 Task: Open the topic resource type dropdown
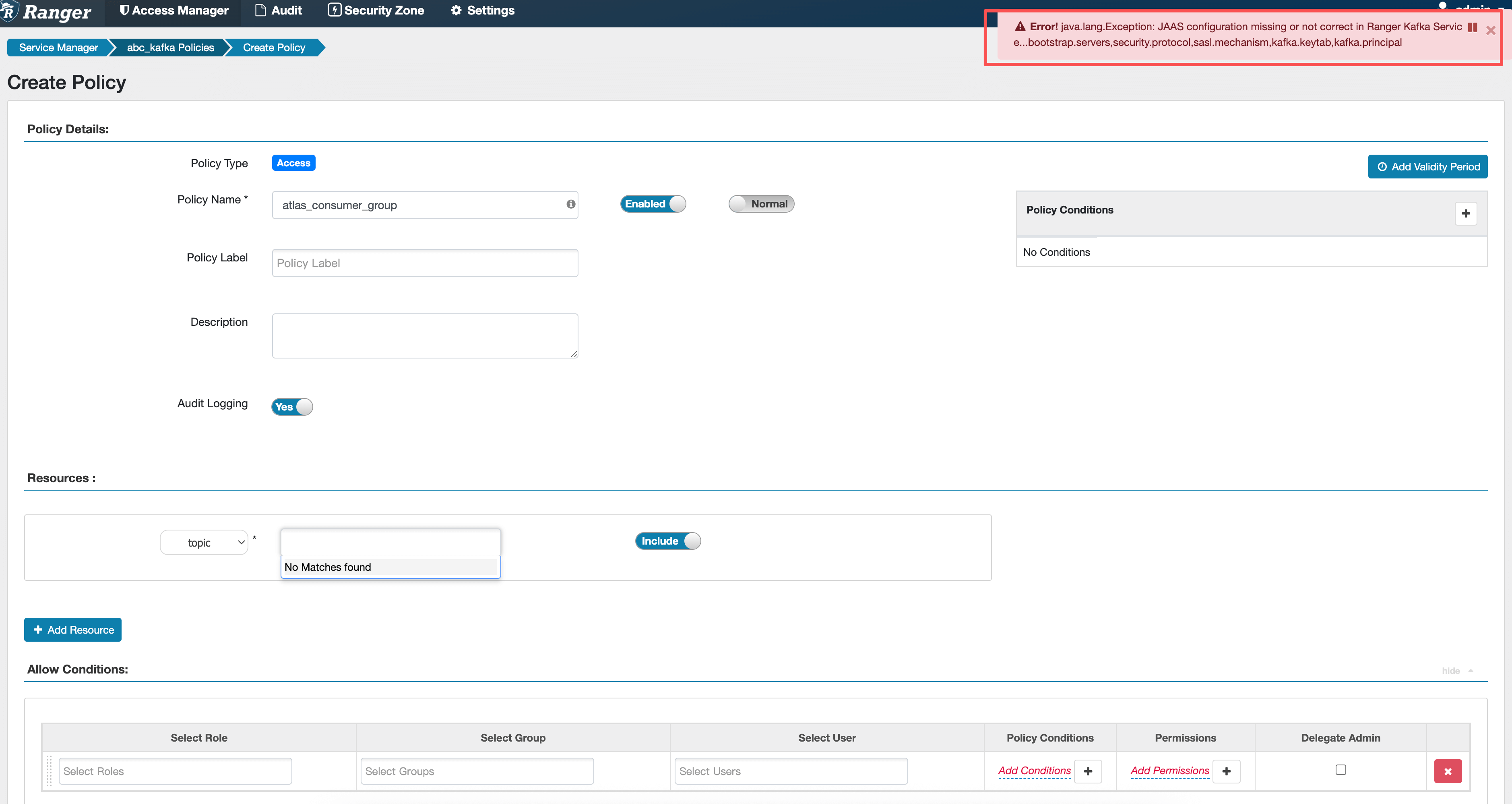pyautogui.click(x=204, y=542)
